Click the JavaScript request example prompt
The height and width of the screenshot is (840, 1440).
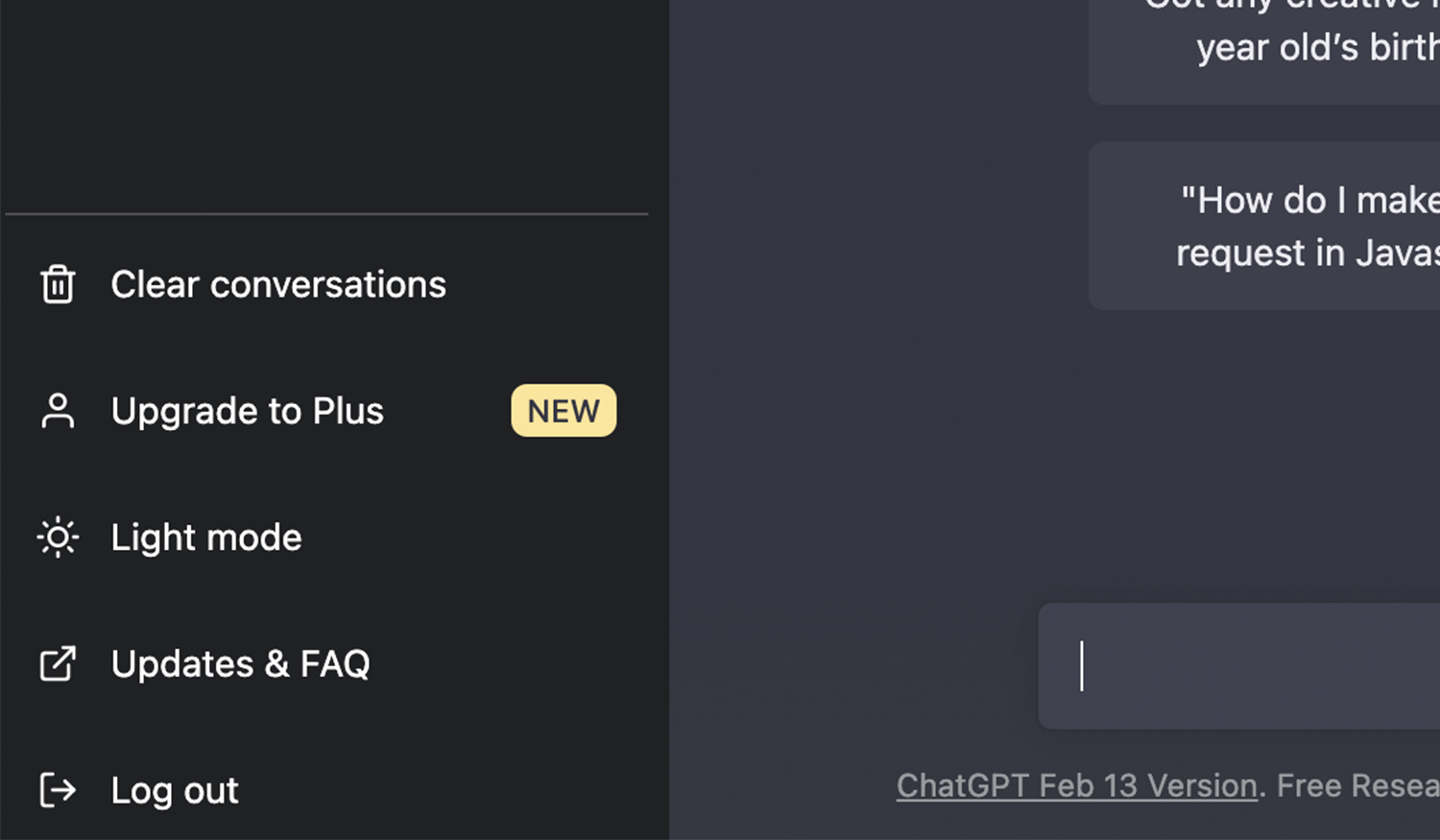[1306, 227]
